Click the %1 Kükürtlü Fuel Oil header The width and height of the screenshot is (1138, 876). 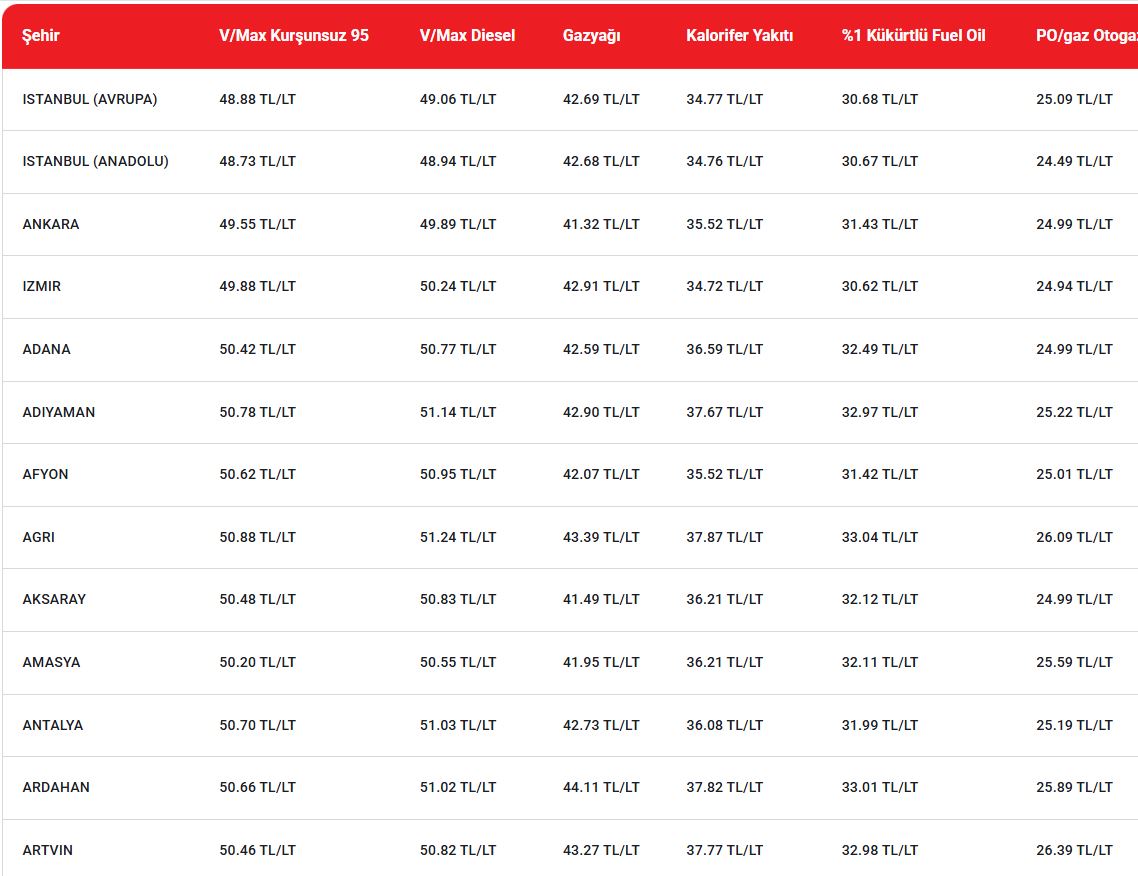[x=914, y=36]
